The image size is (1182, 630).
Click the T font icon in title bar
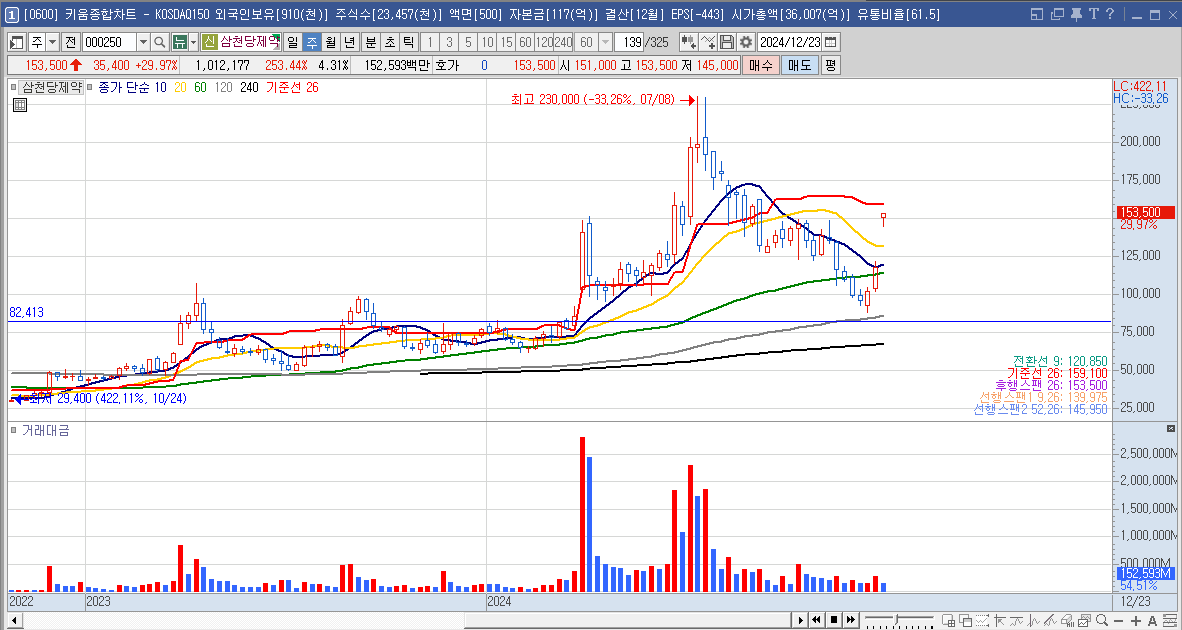coord(1094,14)
